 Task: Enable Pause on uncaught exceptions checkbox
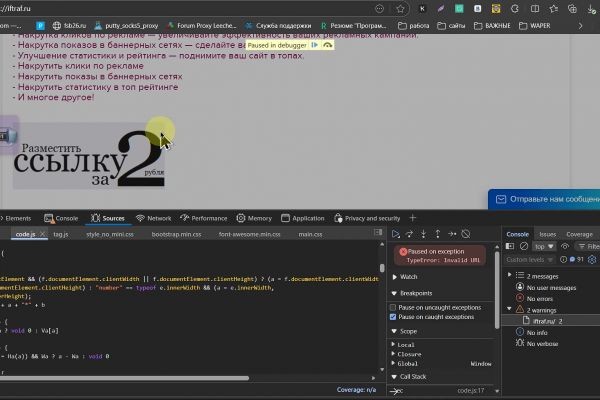[x=394, y=307]
